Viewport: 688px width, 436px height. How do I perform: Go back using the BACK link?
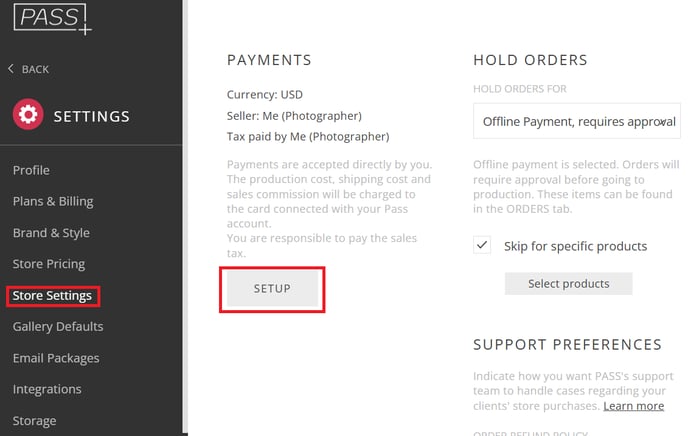(35, 69)
